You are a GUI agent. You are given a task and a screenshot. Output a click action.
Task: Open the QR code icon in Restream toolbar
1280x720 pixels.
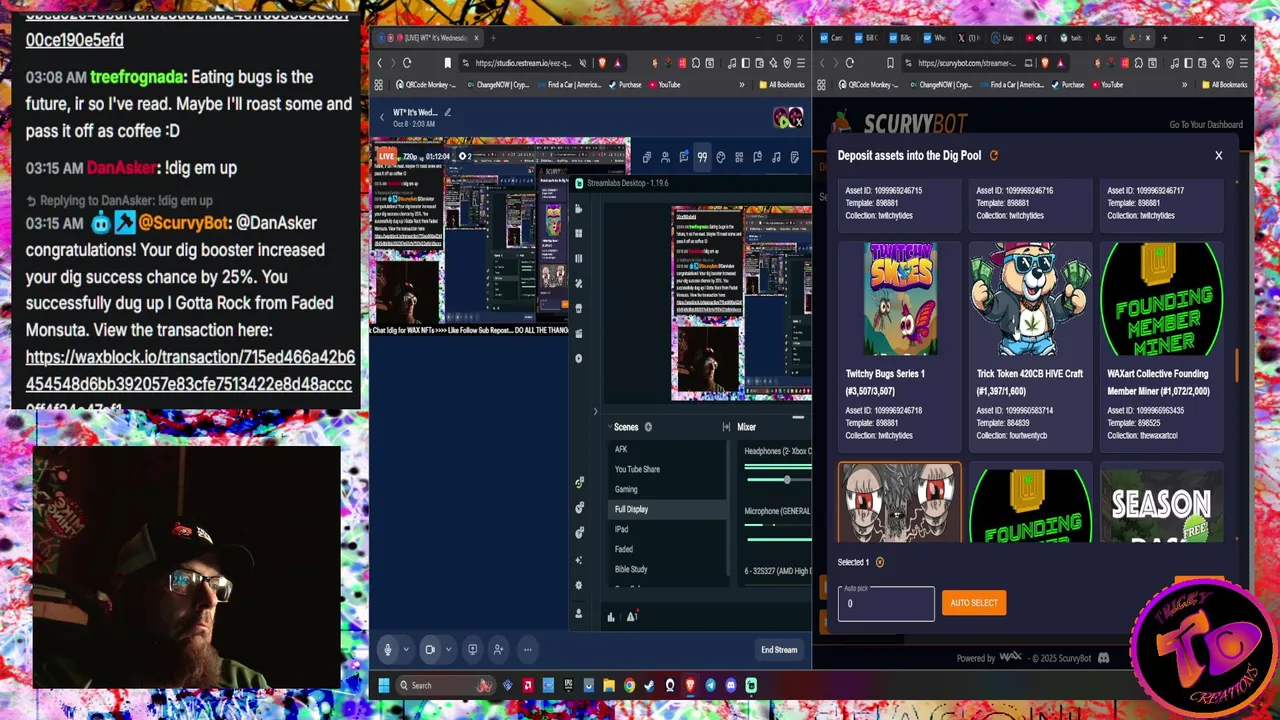point(739,157)
